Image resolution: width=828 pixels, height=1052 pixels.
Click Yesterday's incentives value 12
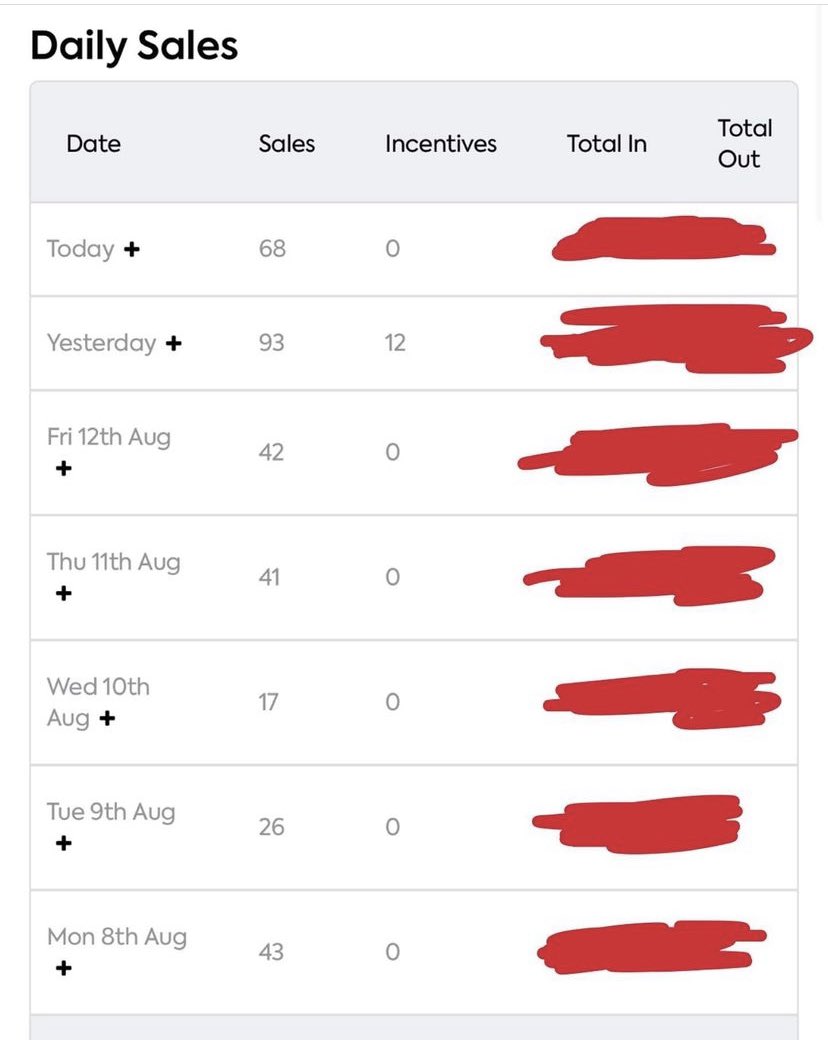[395, 343]
